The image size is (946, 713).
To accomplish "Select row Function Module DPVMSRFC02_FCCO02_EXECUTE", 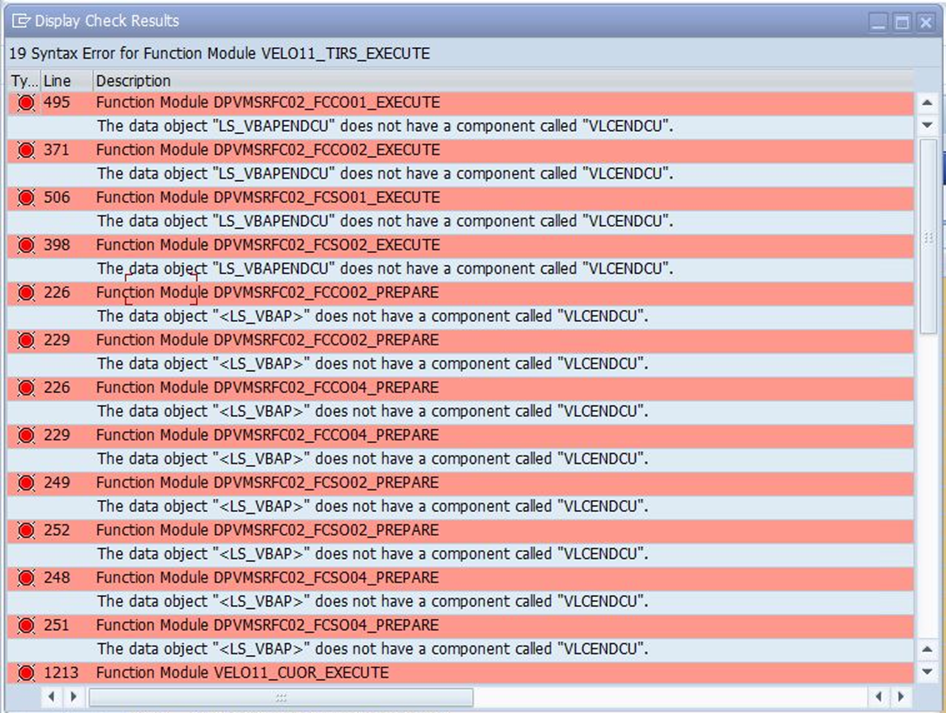I will (460, 150).
